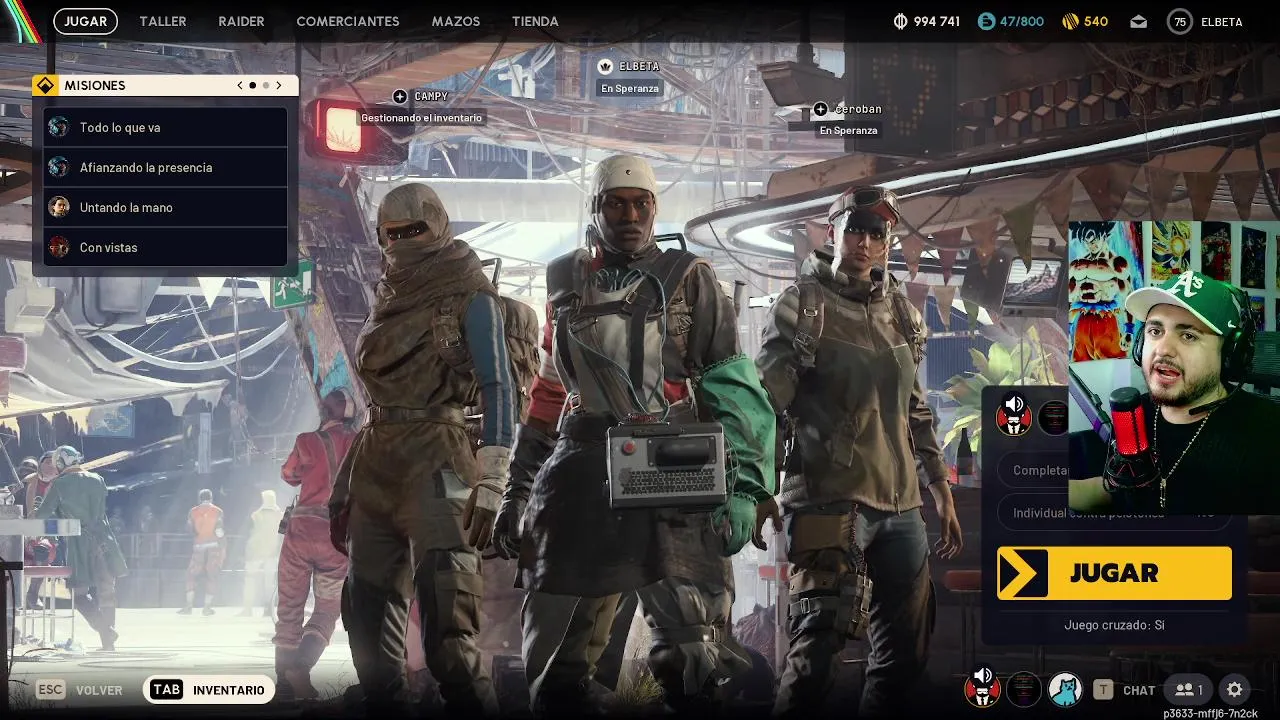The width and height of the screenshot is (1280, 720).
Task: Click the blue token icon beside 47/800
Action: click(987, 21)
